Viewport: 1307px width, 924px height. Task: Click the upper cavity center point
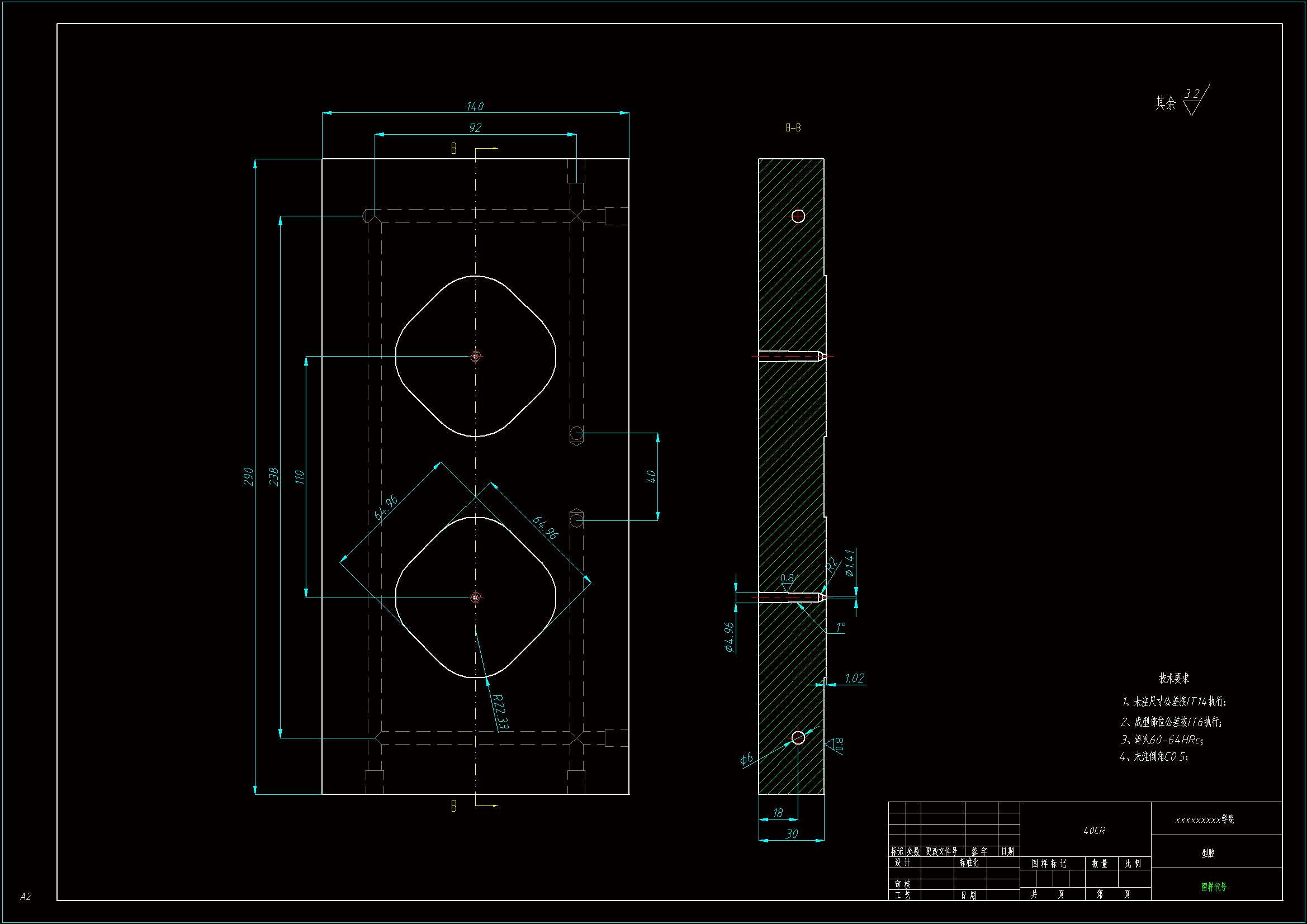click(x=475, y=357)
